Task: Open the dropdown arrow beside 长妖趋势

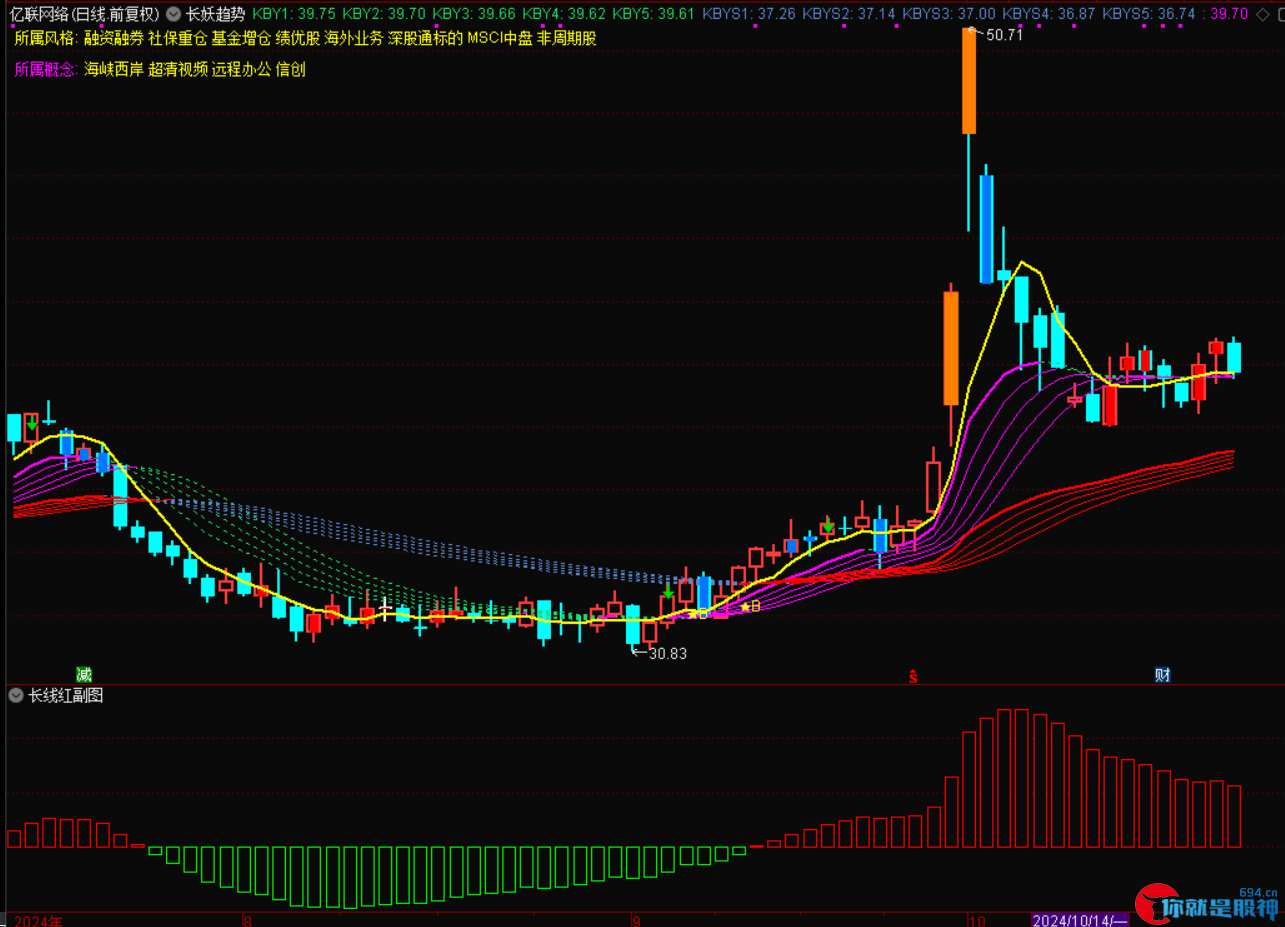Action: click(174, 14)
